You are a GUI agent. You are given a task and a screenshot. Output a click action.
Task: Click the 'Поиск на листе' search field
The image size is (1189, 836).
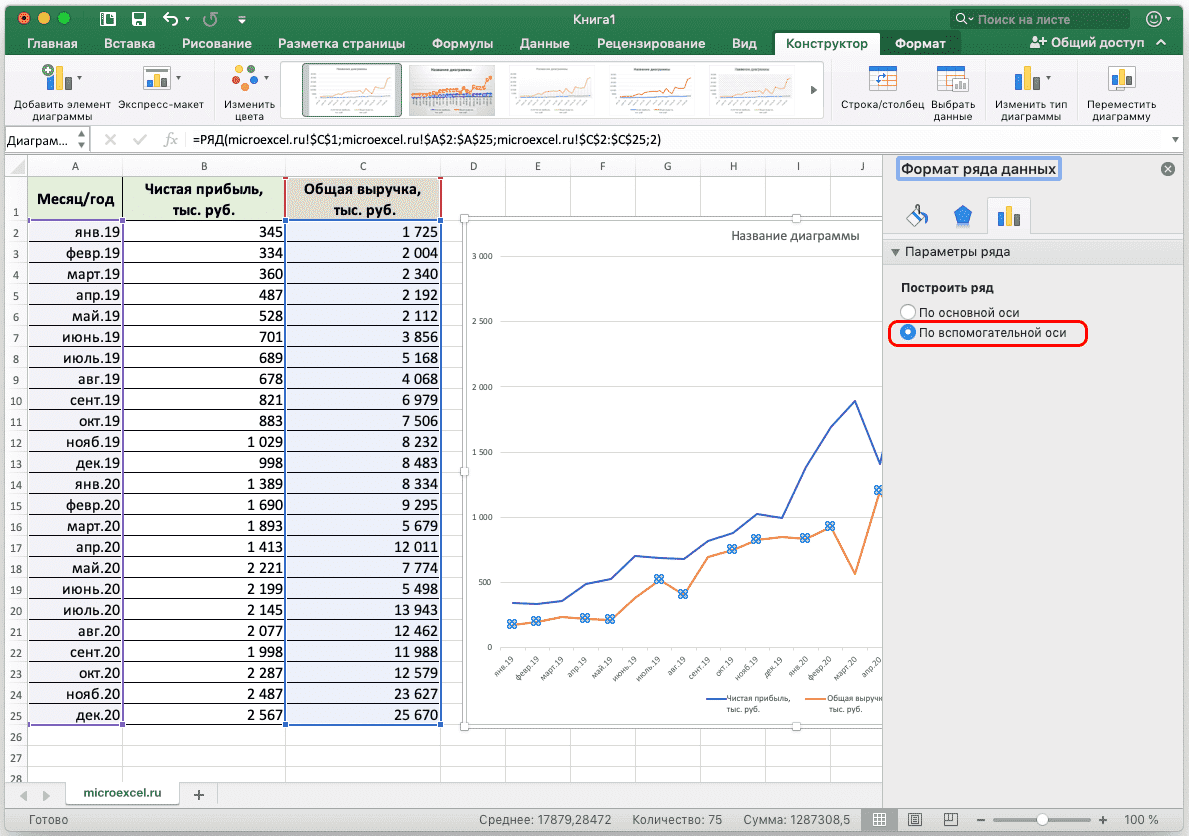point(1046,19)
